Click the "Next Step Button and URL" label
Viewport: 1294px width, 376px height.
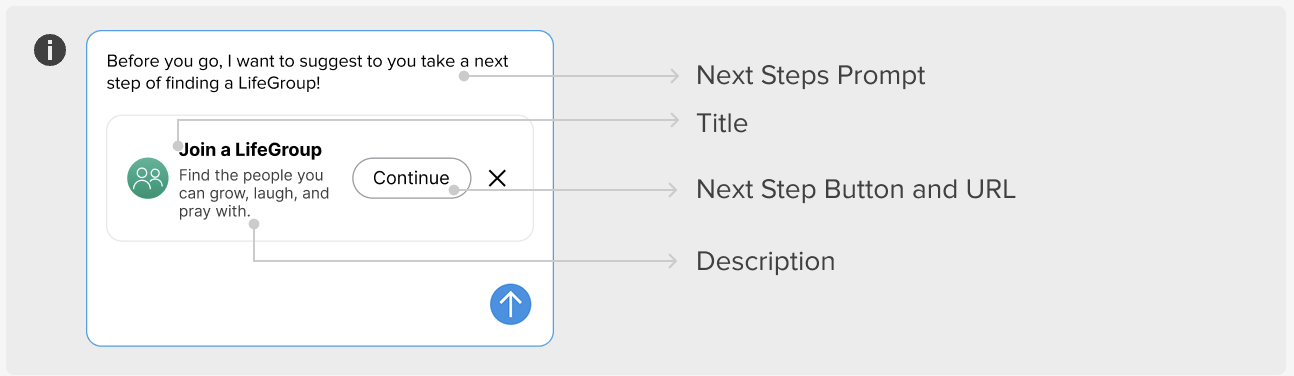tap(856, 189)
